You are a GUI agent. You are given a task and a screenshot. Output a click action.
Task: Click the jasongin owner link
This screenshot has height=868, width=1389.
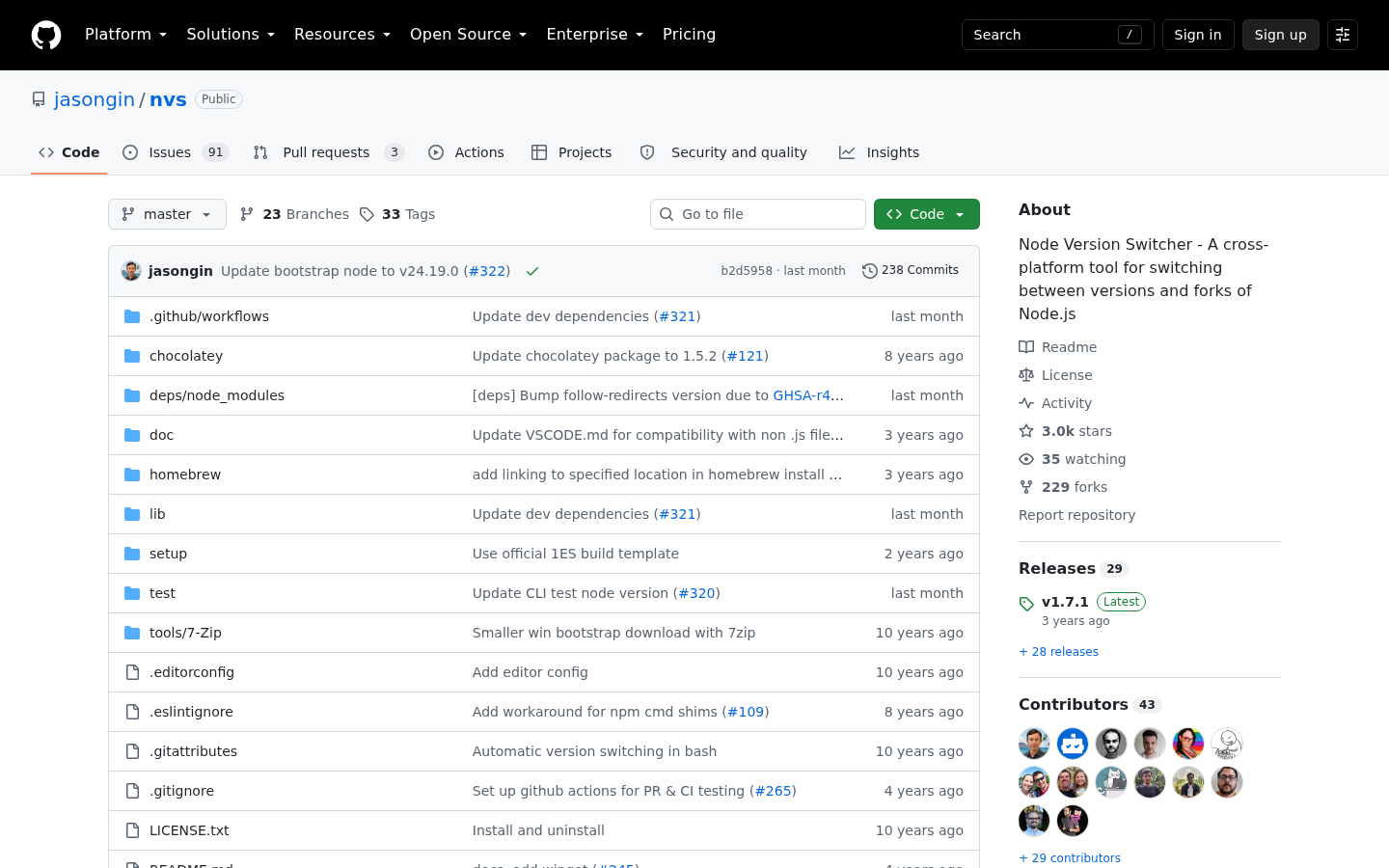coord(95,99)
